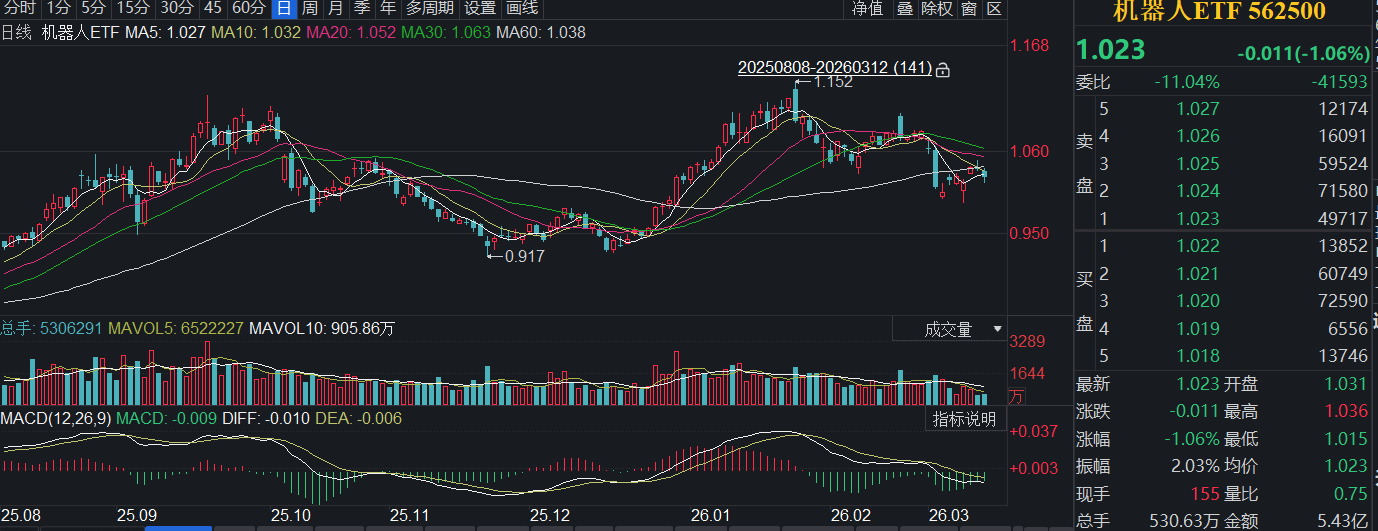
Task: Click the 窗 window button in toolbar
Action: 969,9
